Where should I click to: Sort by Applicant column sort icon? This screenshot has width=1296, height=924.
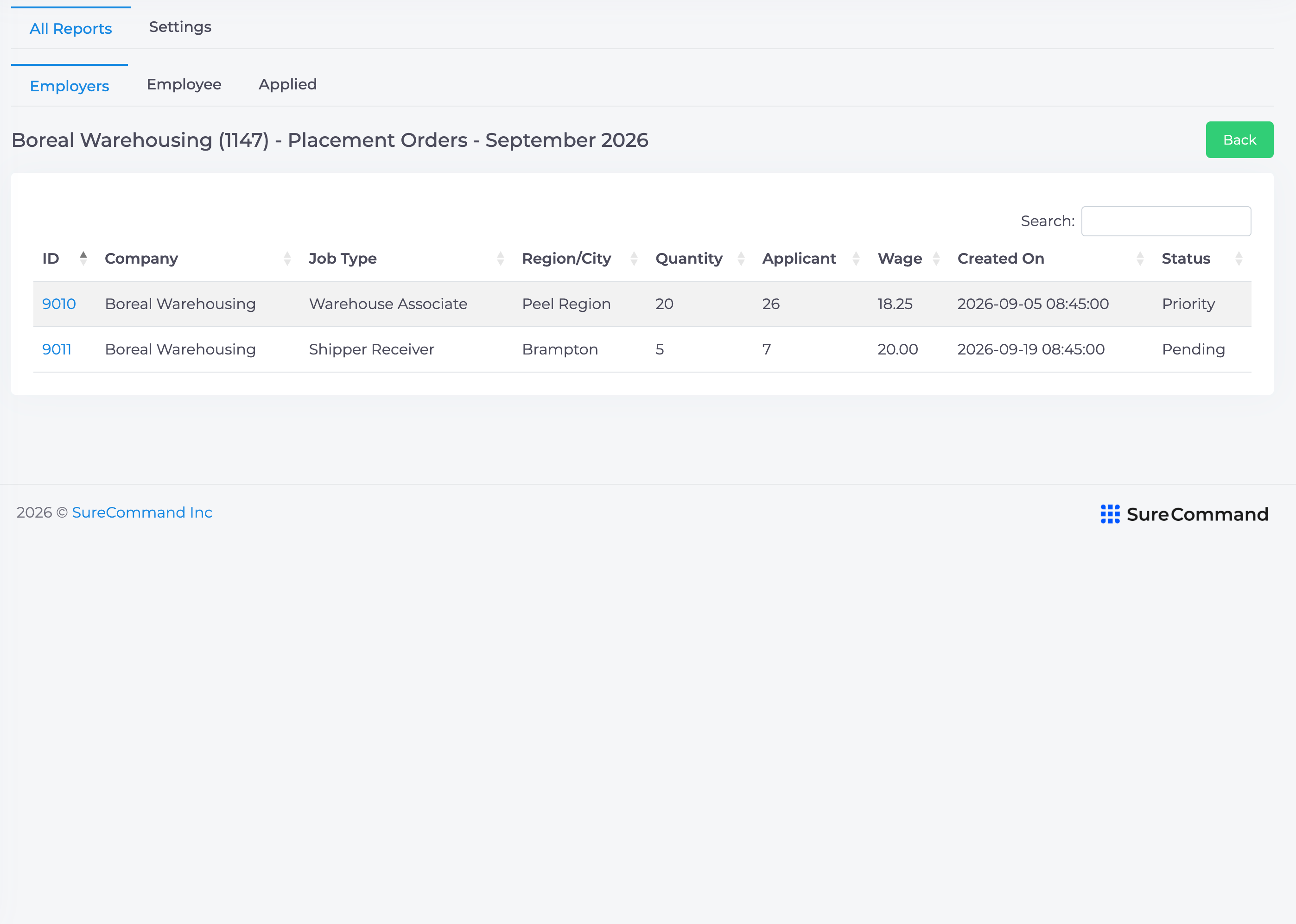tap(856, 258)
